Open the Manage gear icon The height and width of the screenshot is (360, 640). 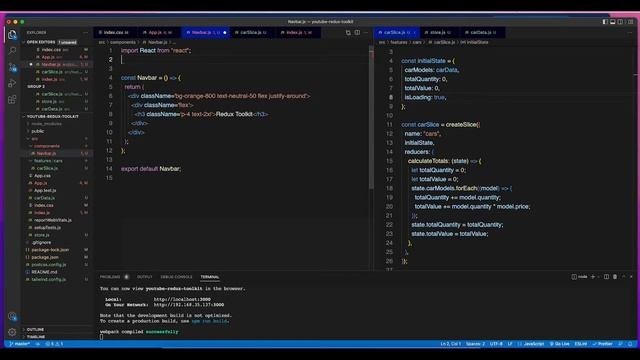point(12,332)
